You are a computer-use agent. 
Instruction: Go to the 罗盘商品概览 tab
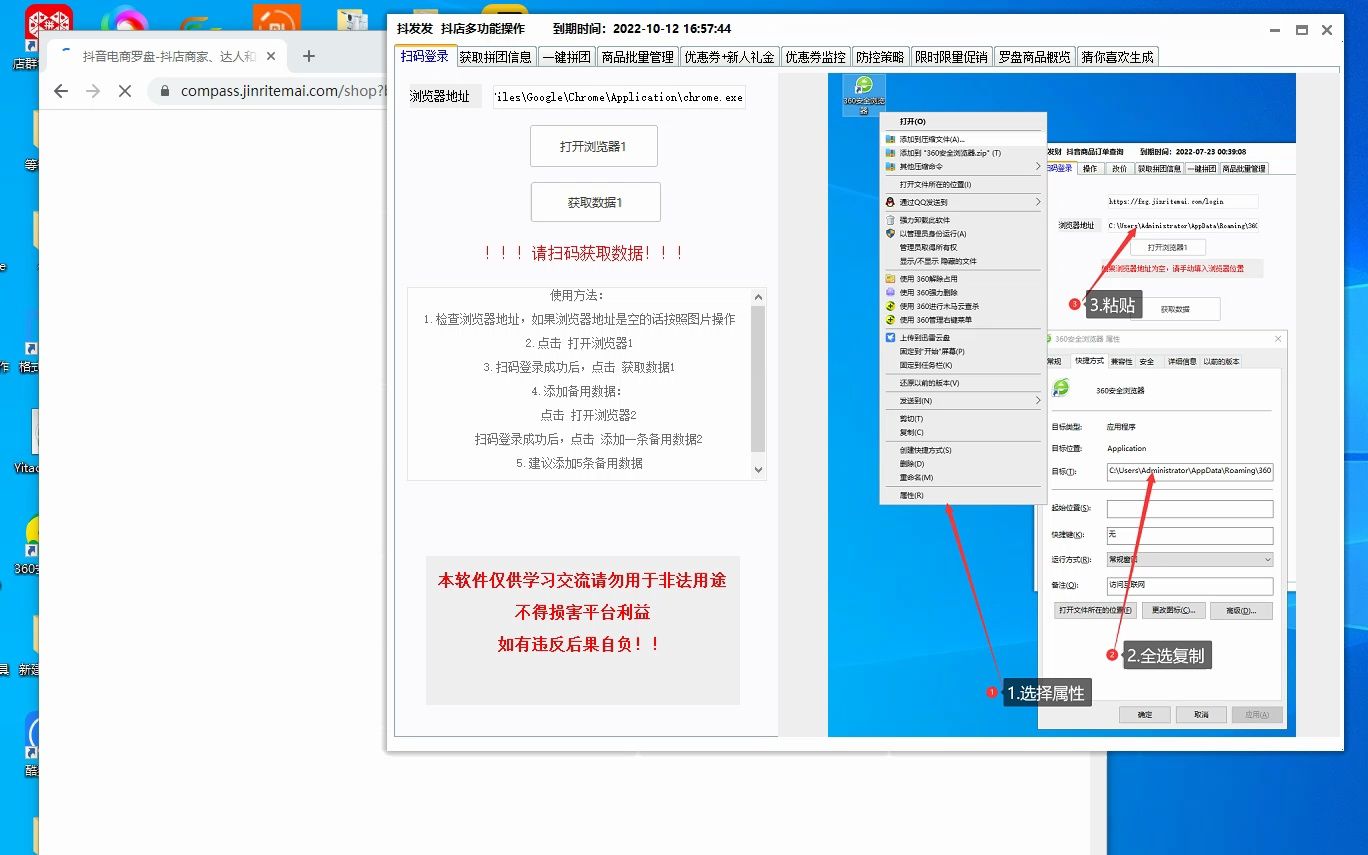point(1035,57)
